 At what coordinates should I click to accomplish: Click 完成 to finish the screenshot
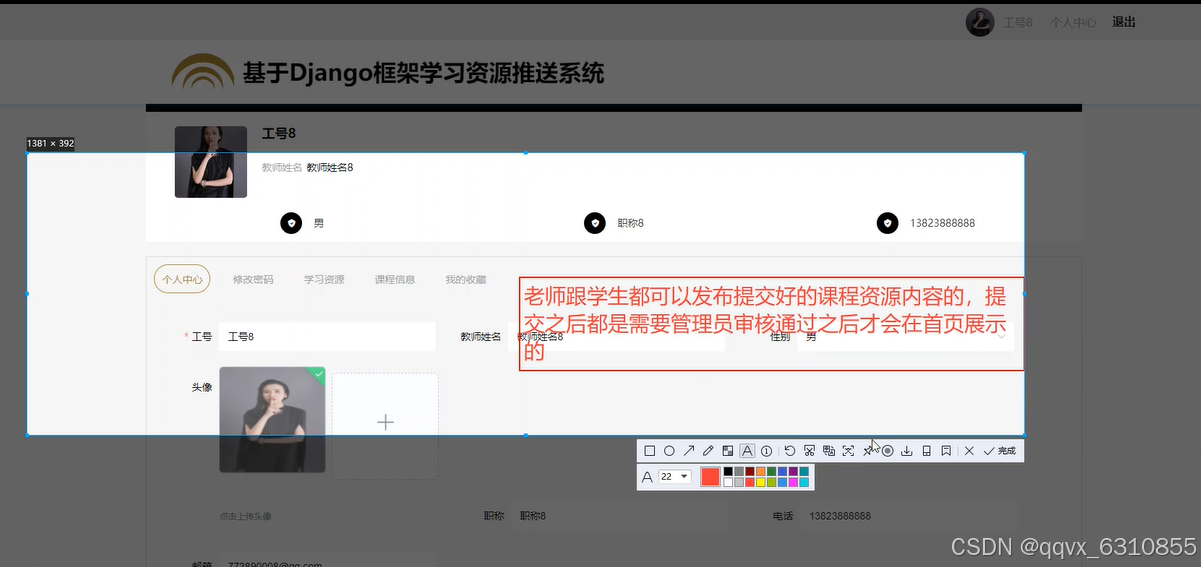[x=999, y=451]
